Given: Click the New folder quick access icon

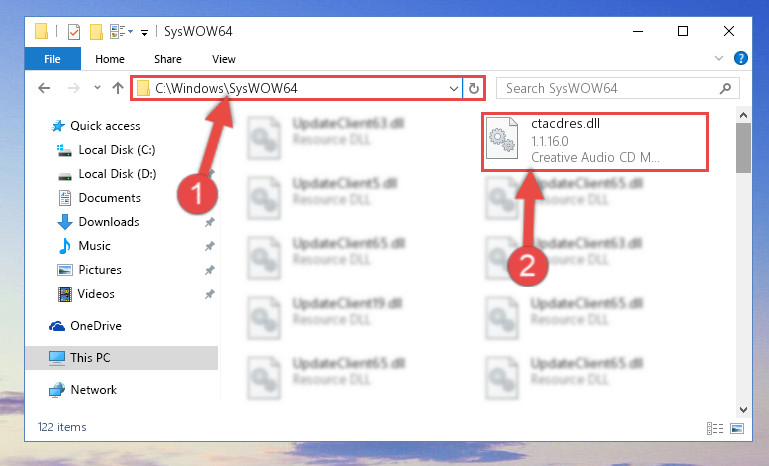Looking at the screenshot, I should [96, 32].
